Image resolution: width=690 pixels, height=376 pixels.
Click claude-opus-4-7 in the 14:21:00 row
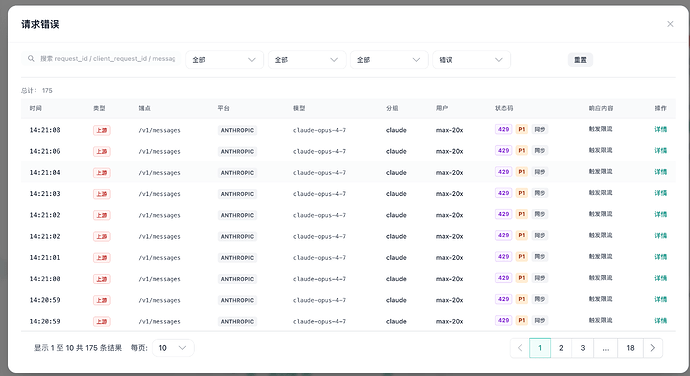tap(319, 279)
